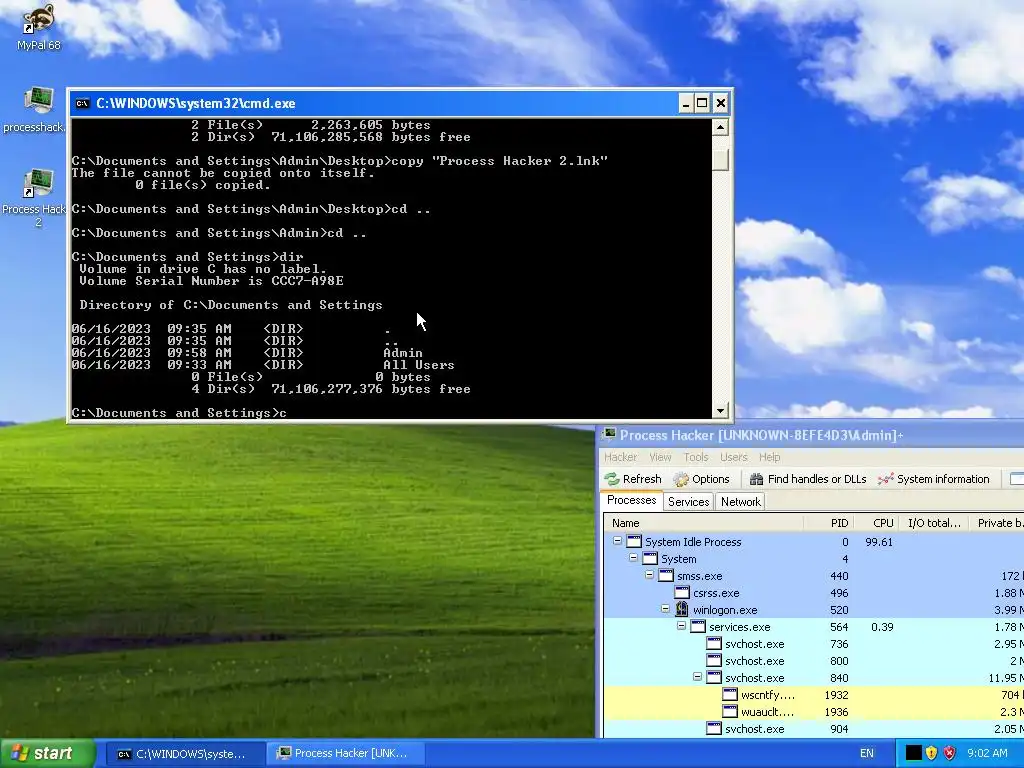The width and height of the screenshot is (1024, 768).
Task: Click the wscntfy process icon
Action: coord(729,695)
